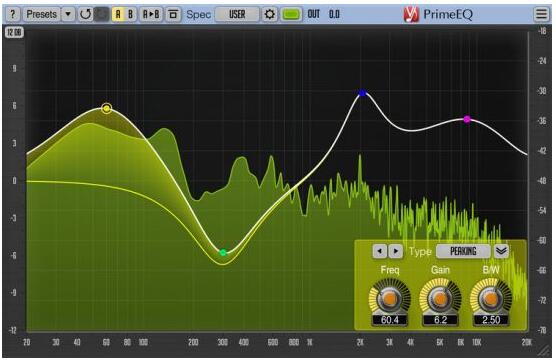Open the settings gear icon

269,15
